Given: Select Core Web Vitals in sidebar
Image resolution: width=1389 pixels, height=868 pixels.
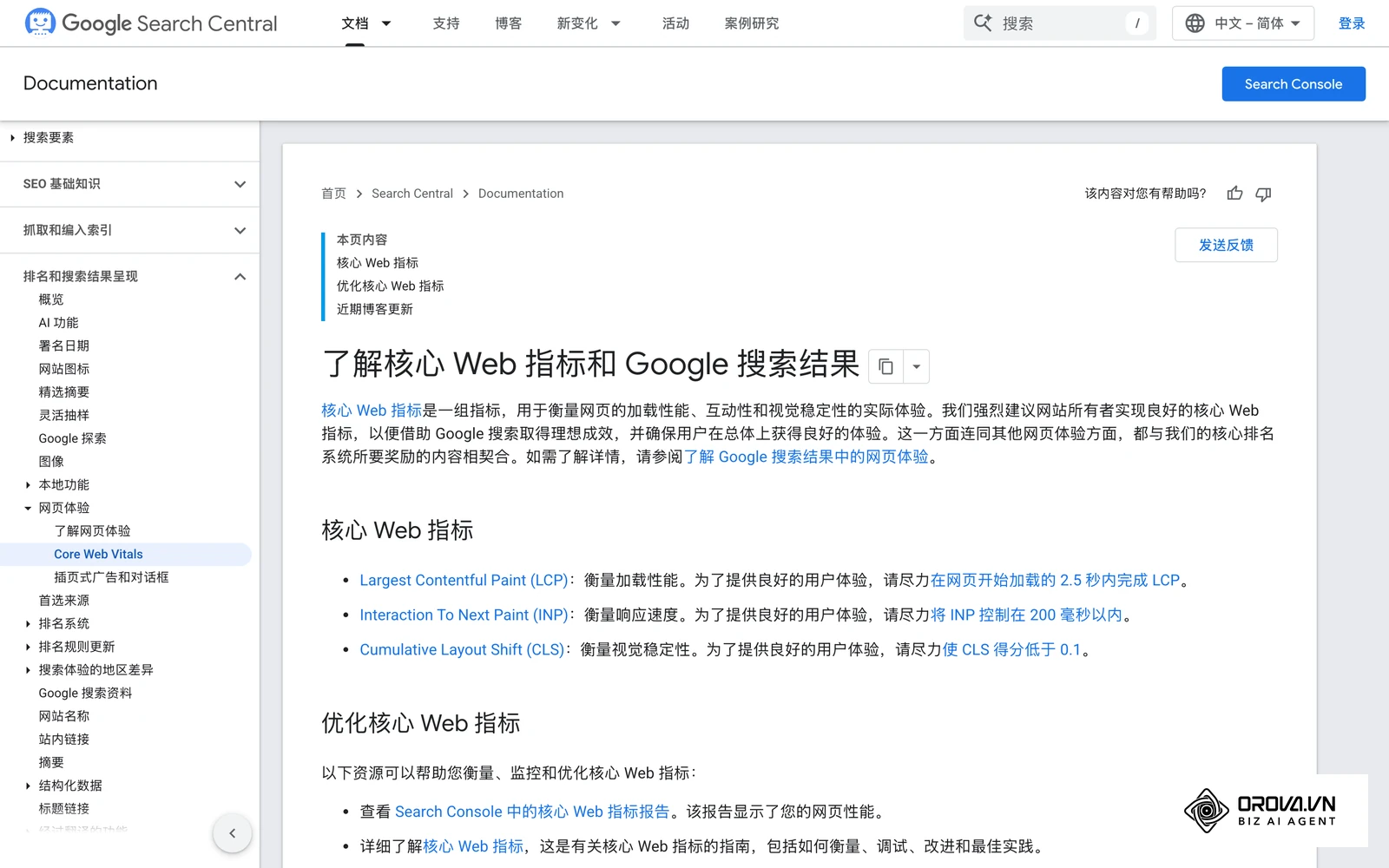Looking at the screenshot, I should 126,554.
